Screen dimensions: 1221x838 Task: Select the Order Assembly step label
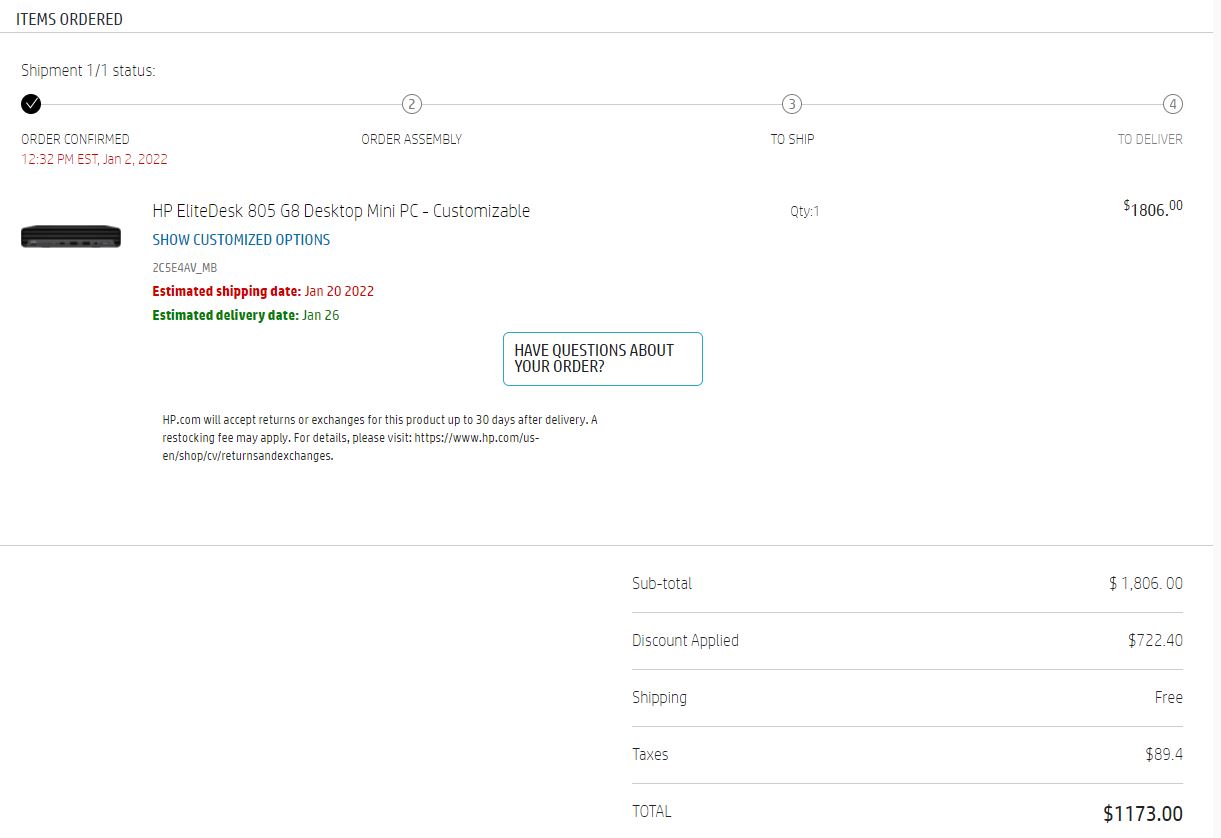411,139
